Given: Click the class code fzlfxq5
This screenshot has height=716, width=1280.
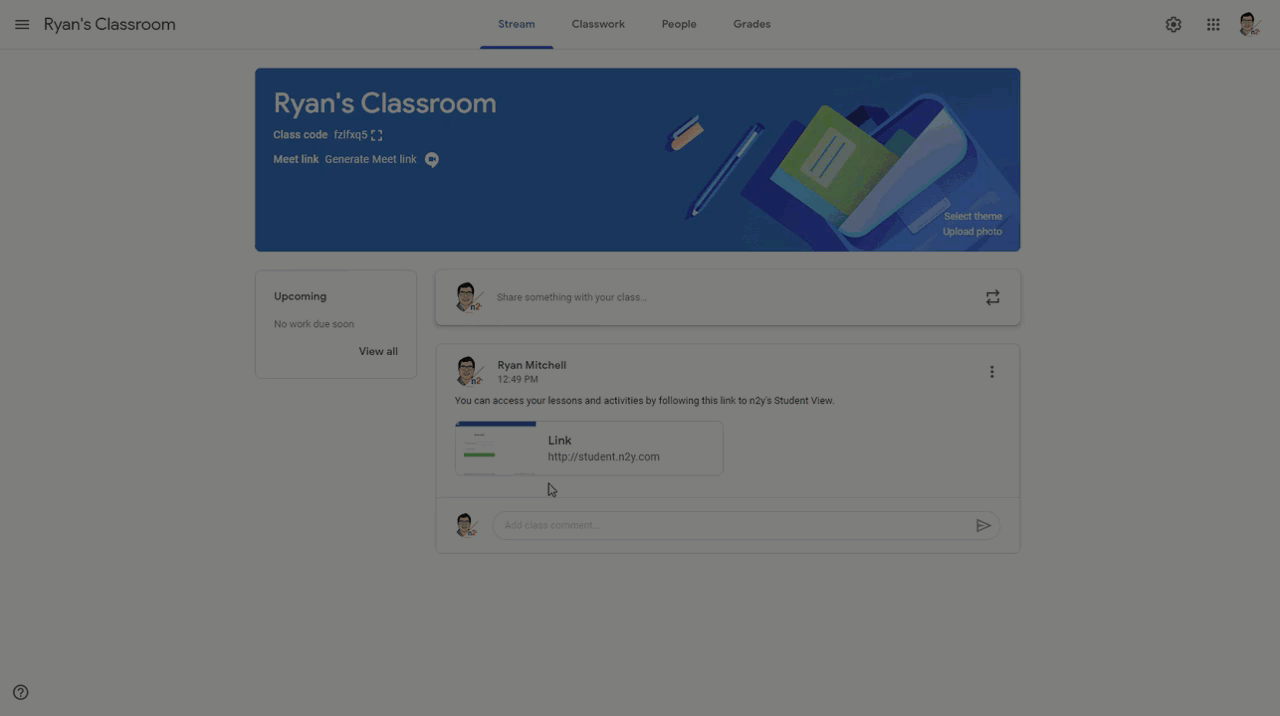Looking at the screenshot, I should coord(350,135).
